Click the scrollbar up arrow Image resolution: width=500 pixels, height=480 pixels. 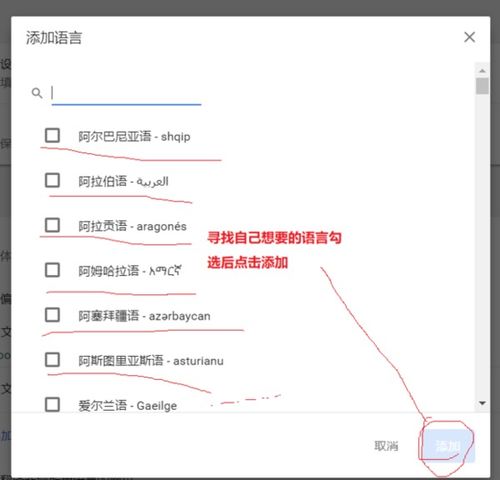[482, 70]
